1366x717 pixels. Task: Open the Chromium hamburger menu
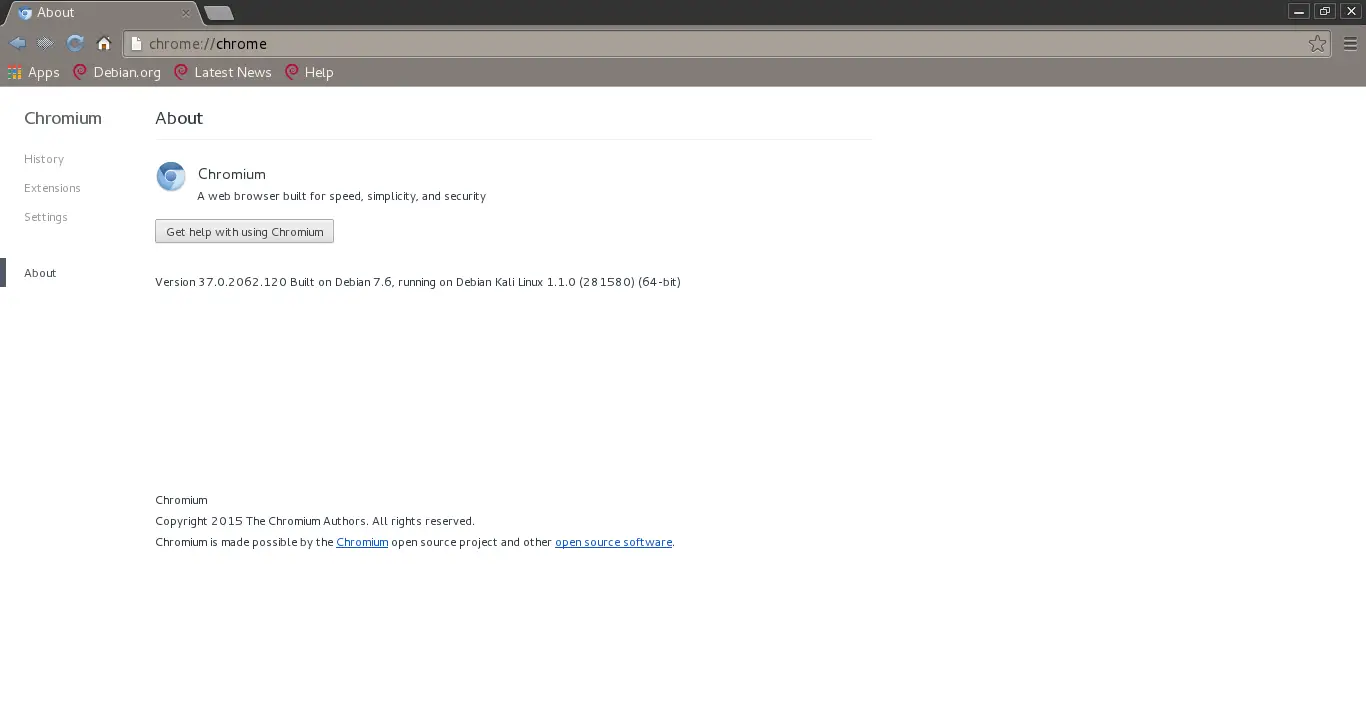pos(1350,43)
